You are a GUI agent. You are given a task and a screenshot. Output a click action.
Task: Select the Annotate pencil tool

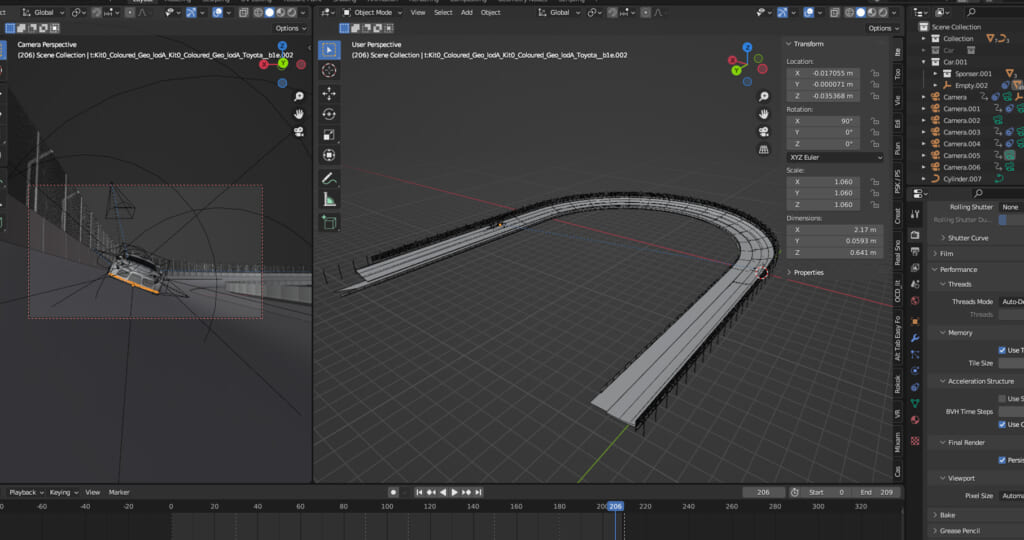tap(329, 178)
